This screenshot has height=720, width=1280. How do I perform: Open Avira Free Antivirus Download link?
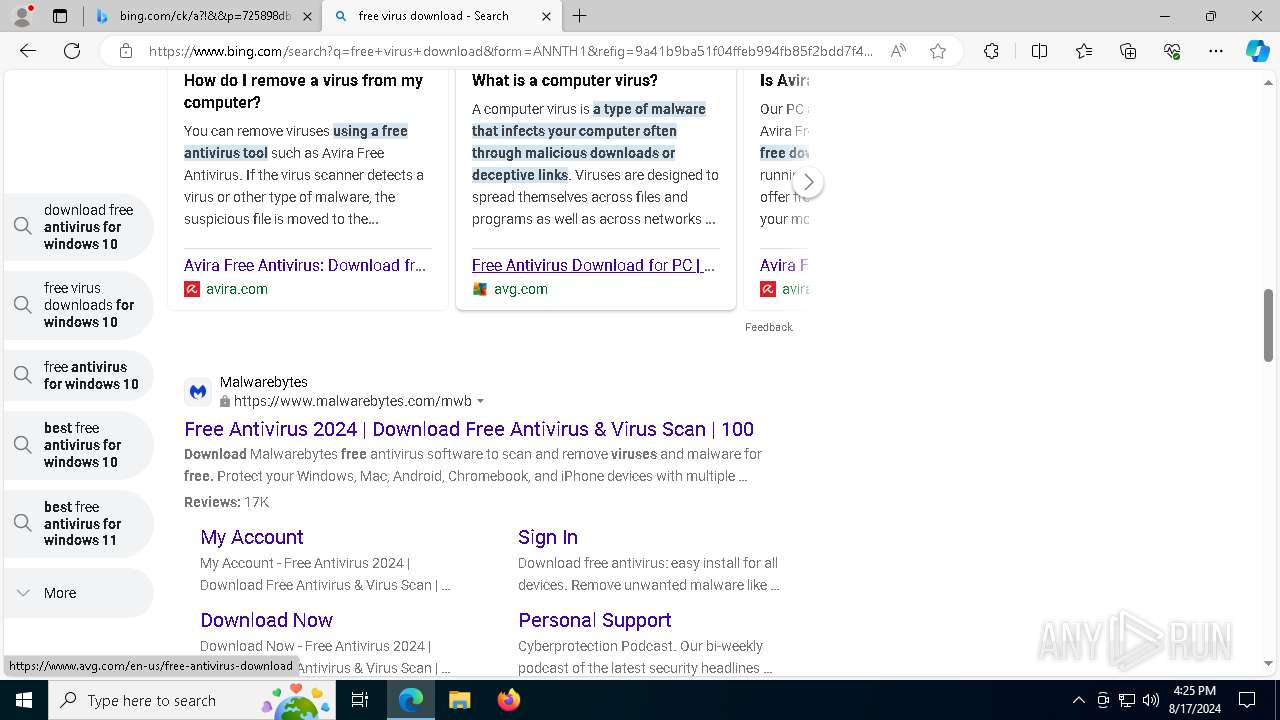tap(305, 265)
